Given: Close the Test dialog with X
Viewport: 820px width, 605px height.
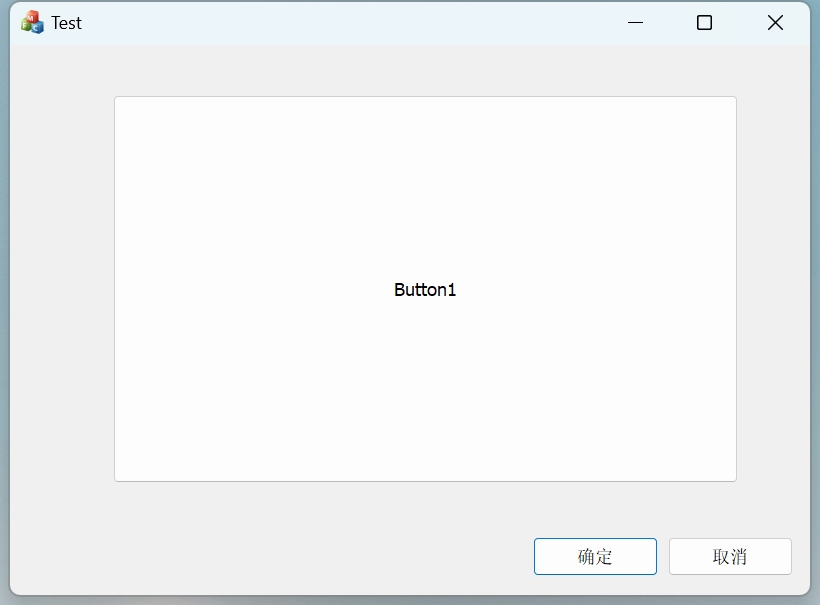Looking at the screenshot, I should click(775, 22).
